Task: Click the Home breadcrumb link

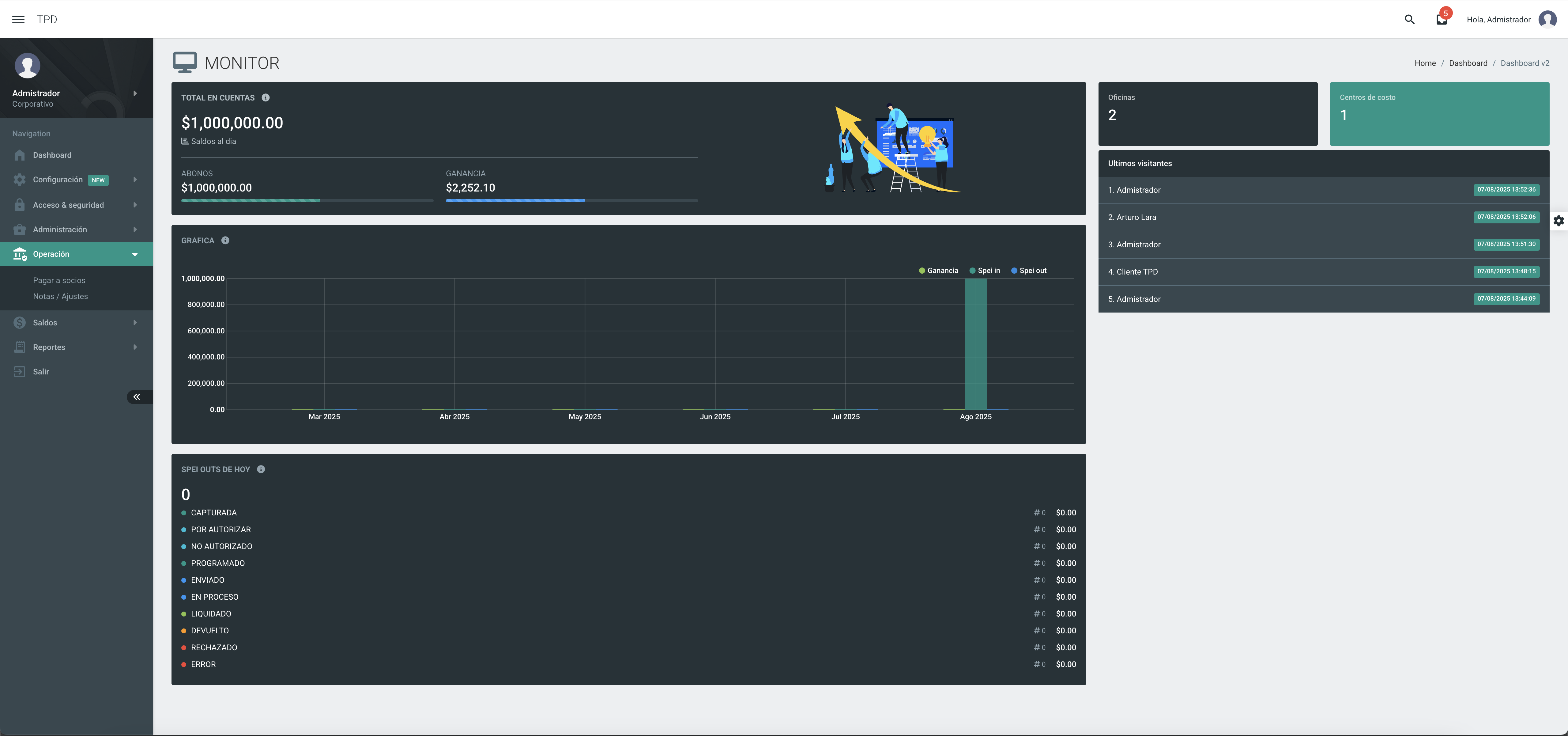Action: click(x=1425, y=63)
